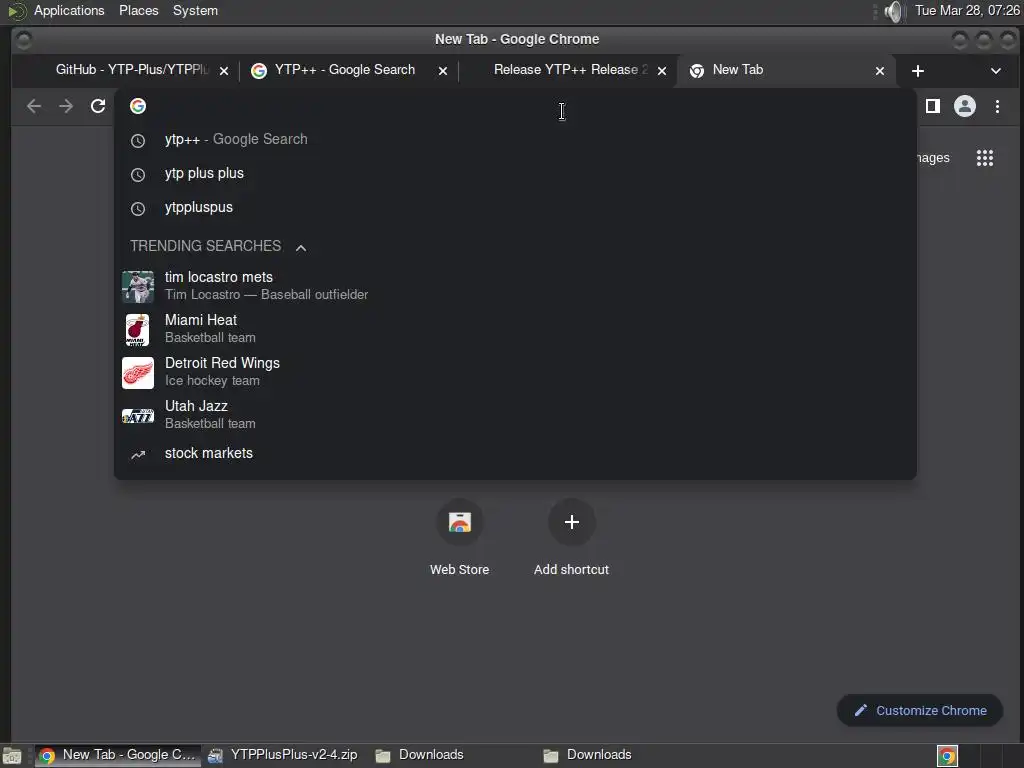The height and width of the screenshot is (768, 1024).
Task: Click the Images link at top right
Action: 933,158
